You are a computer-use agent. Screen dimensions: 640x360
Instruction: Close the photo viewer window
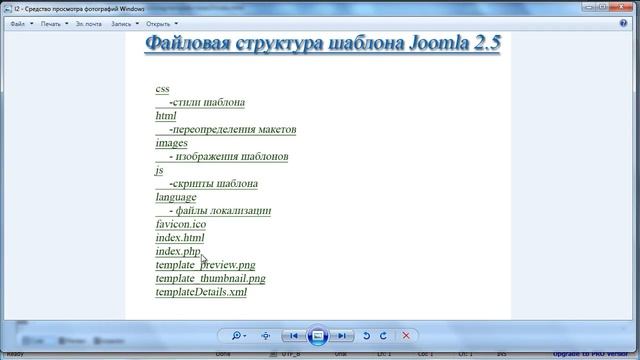[x=622, y=7]
